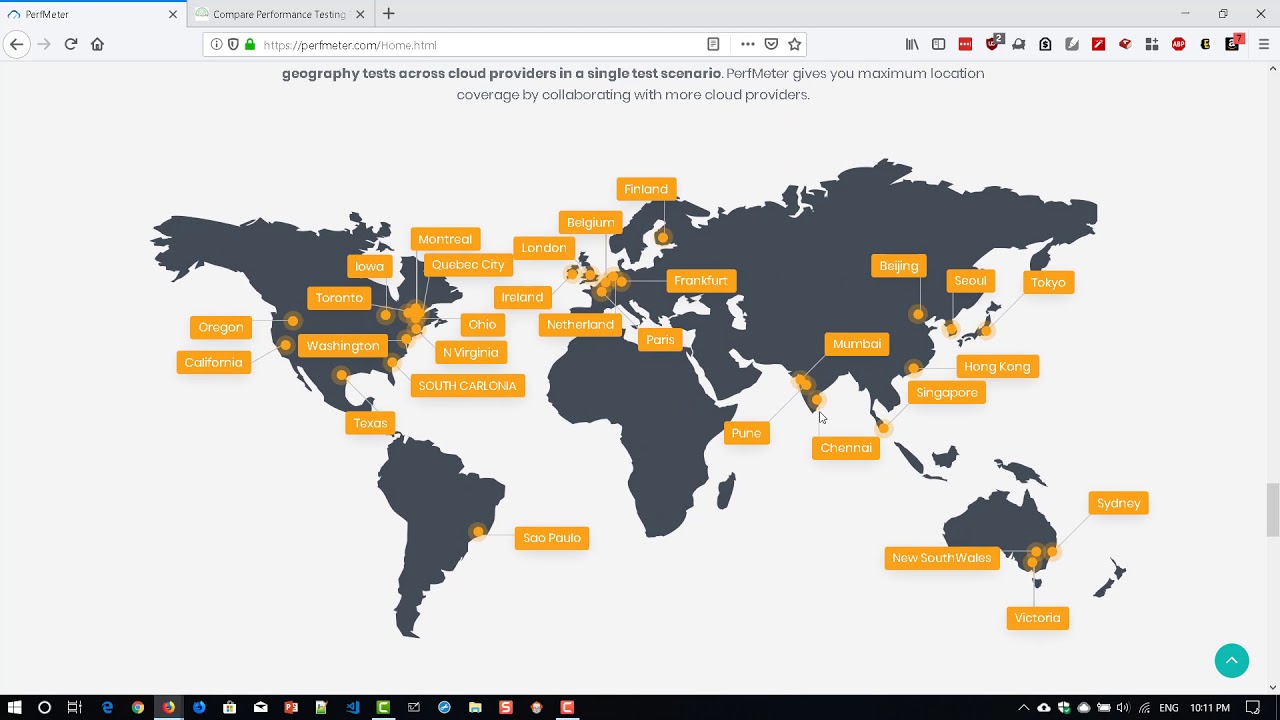The height and width of the screenshot is (720, 1280).
Task: Select the Beijing location label
Action: coord(899,266)
